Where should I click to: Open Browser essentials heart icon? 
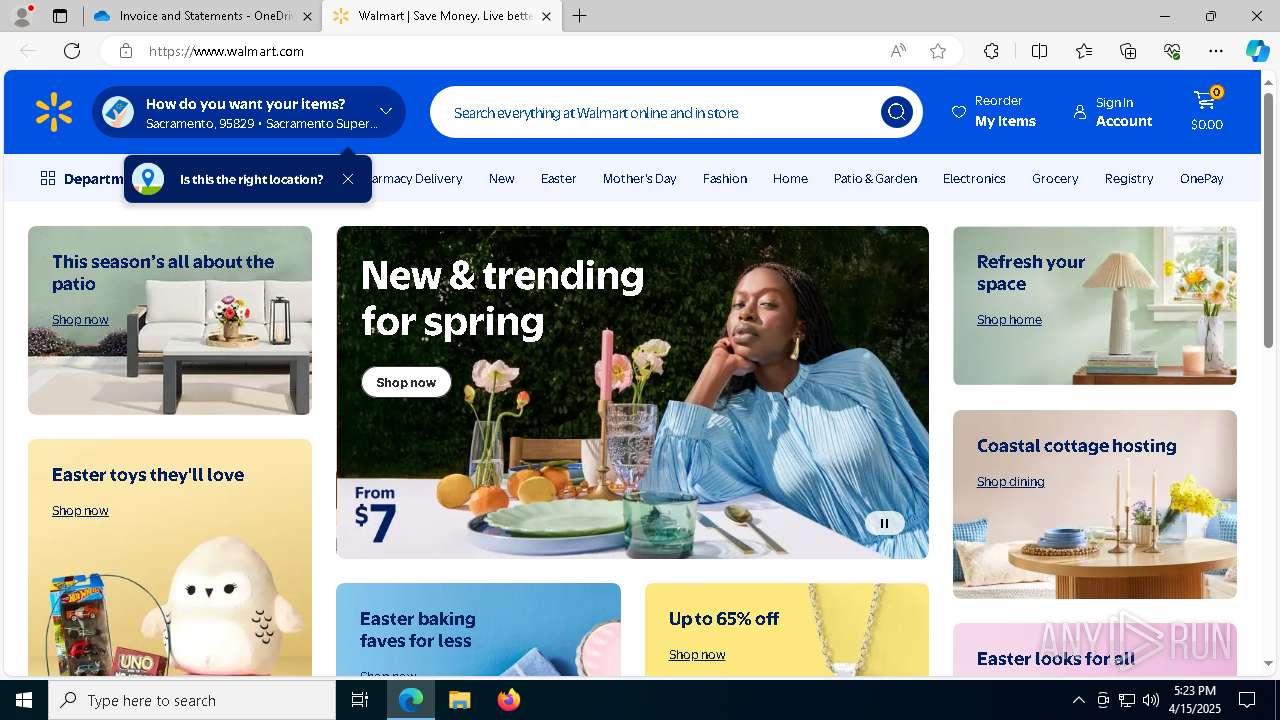click(1172, 51)
